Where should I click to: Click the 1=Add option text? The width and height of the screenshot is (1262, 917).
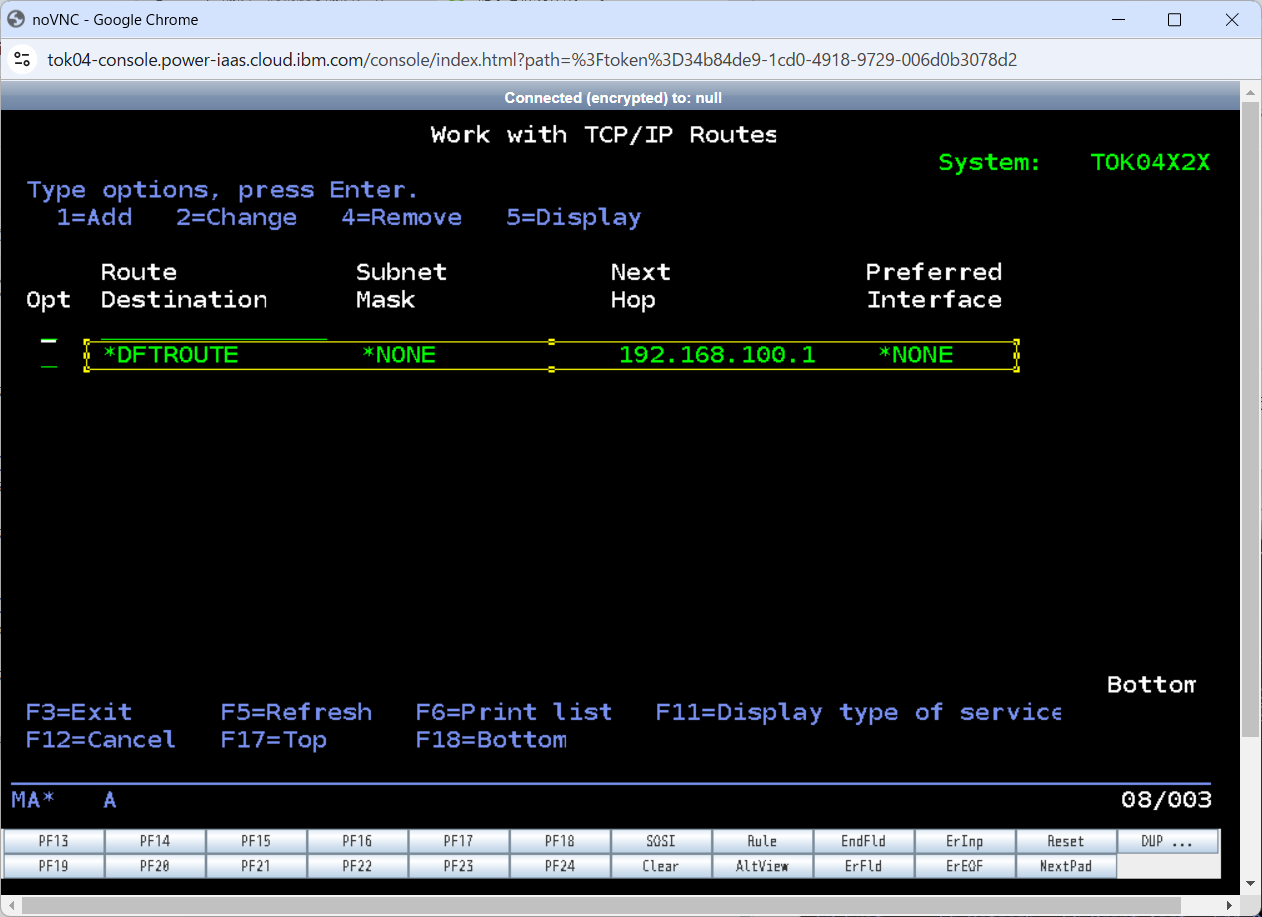(94, 218)
